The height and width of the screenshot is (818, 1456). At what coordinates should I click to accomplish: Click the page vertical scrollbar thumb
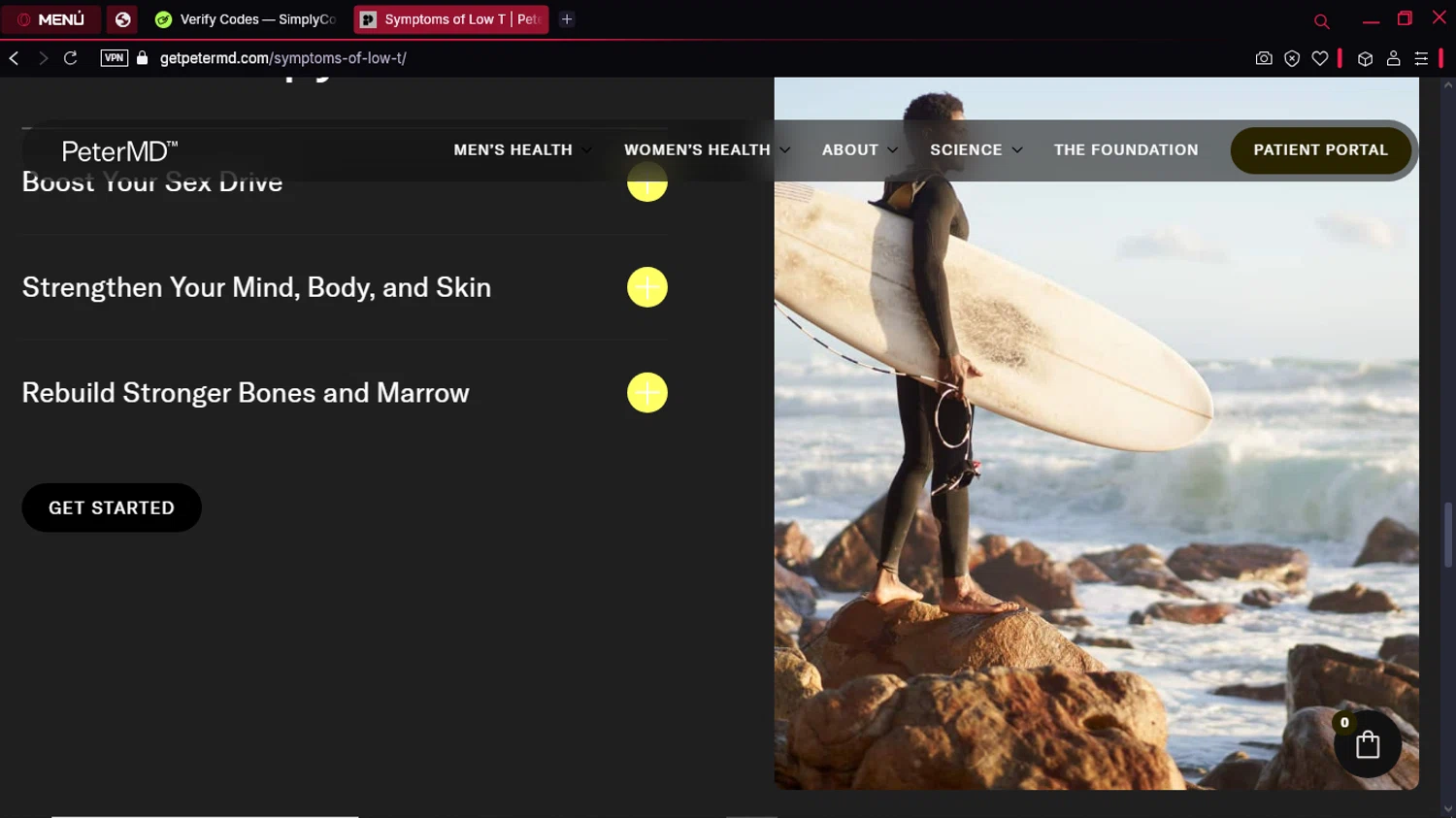tap(1447, 536)
